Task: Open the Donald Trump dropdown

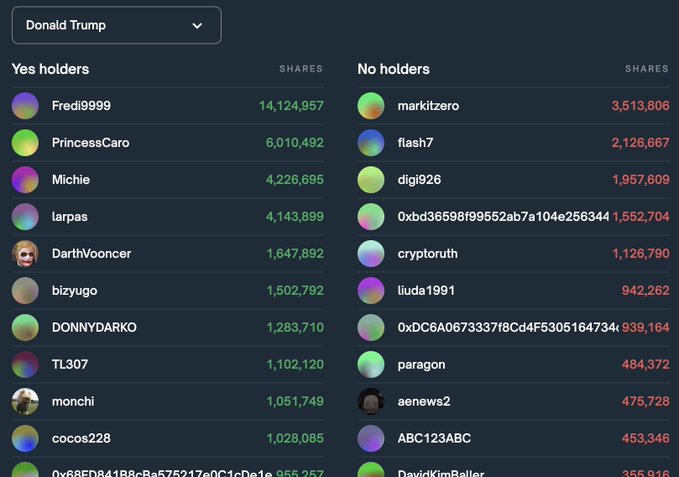Action: click(116, 25)
